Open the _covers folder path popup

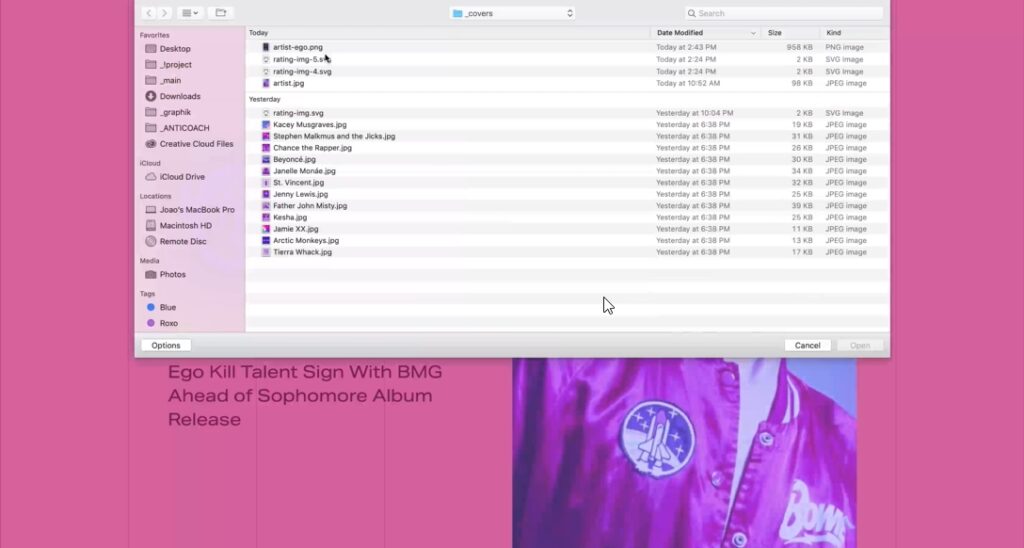512,13
